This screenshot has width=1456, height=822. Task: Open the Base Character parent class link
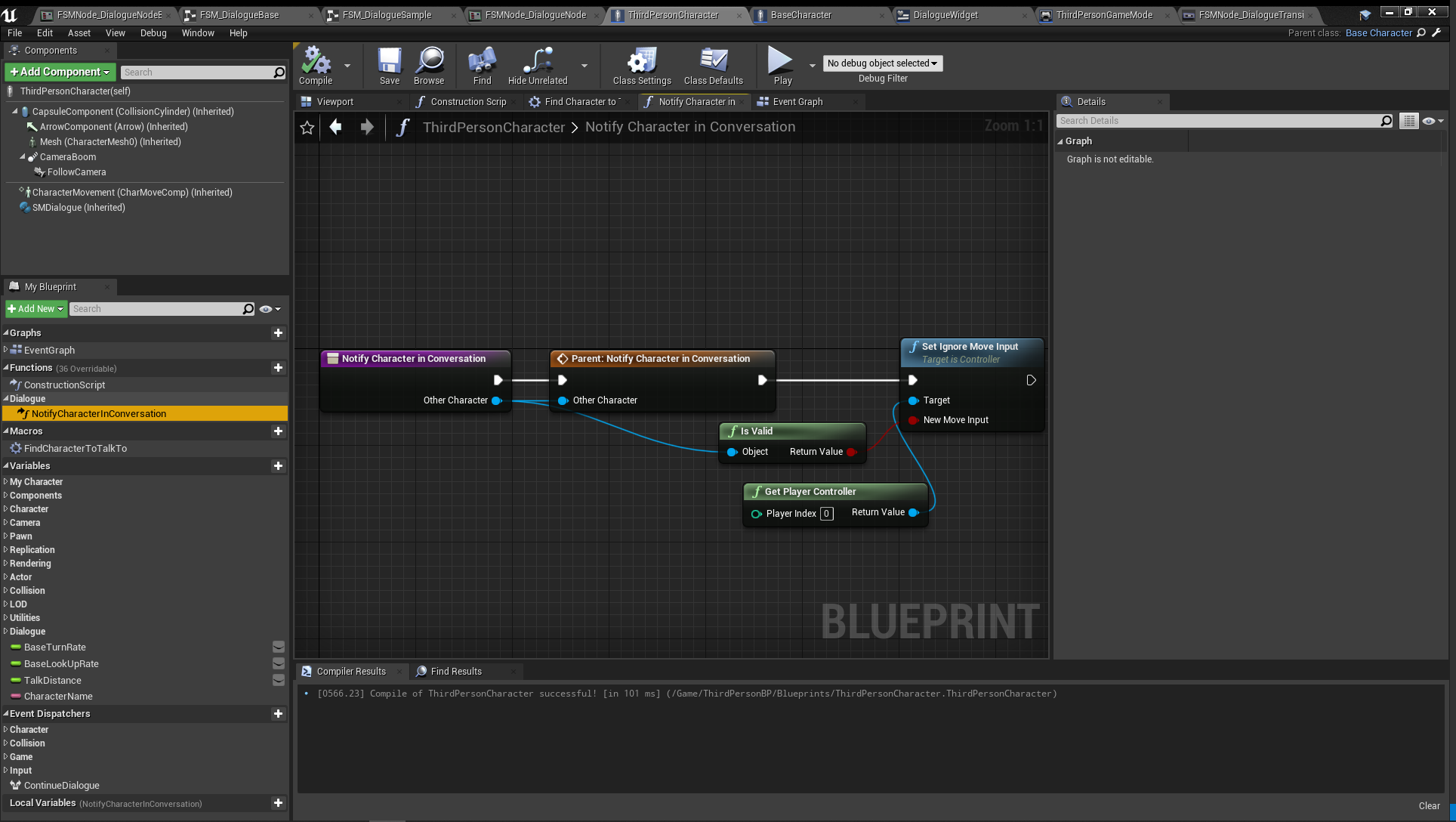1378,33
